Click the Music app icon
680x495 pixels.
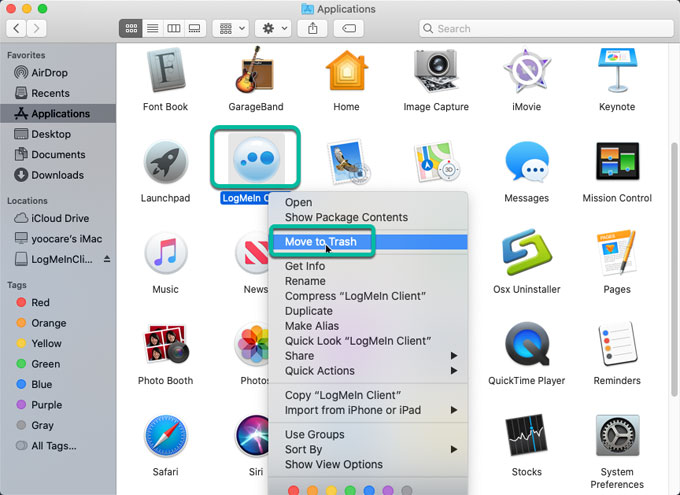tap(165, 253)
